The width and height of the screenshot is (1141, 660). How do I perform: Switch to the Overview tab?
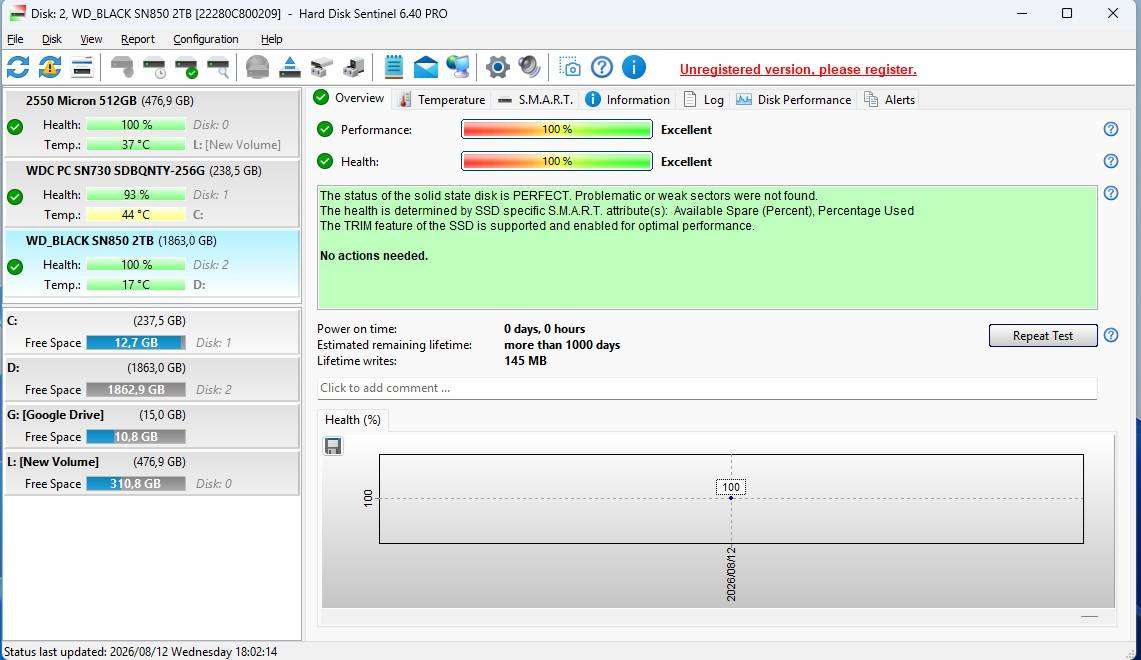tap(349, 98)
